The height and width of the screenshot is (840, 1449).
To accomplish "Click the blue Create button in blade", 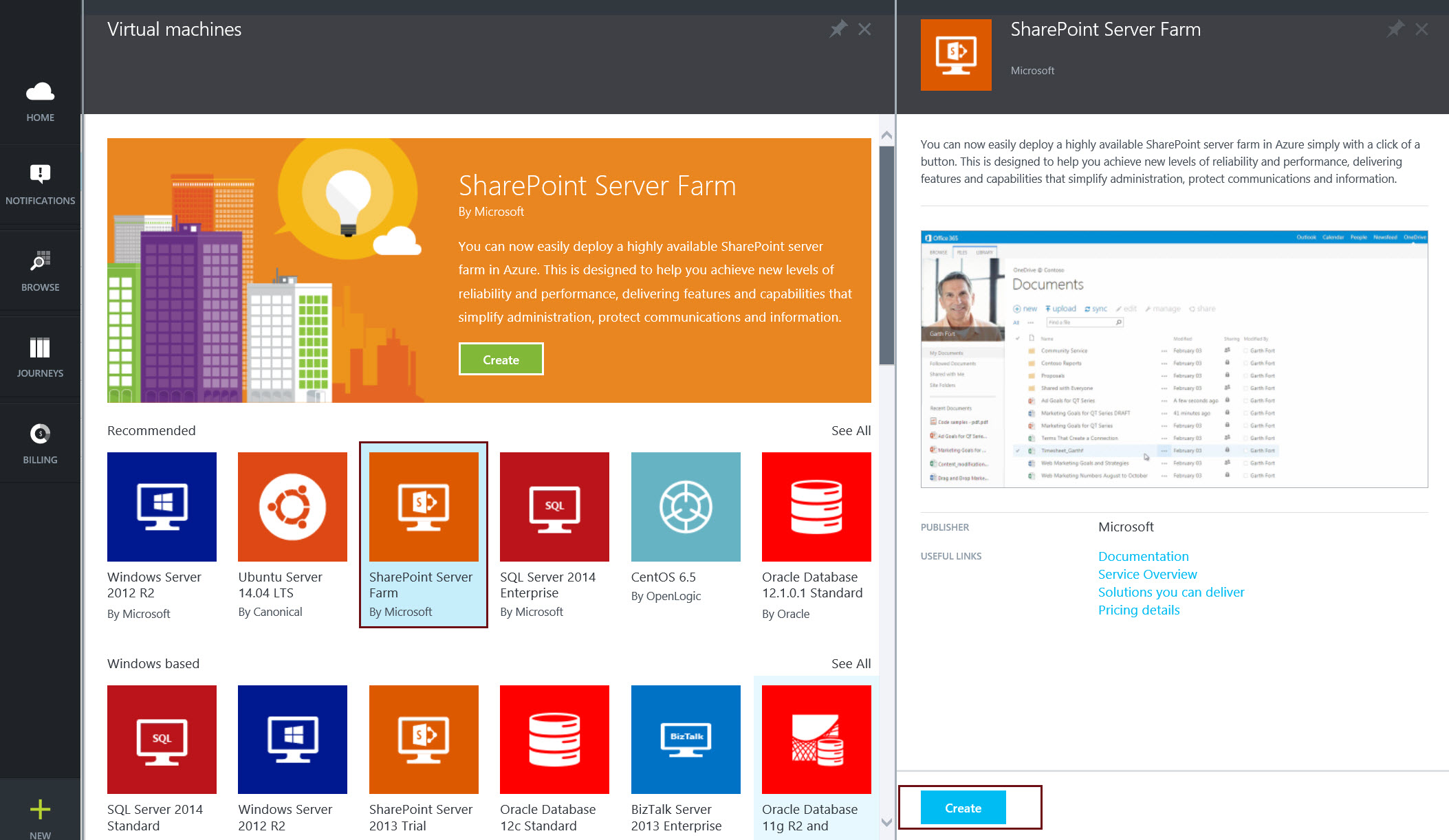I will [963, 808].
